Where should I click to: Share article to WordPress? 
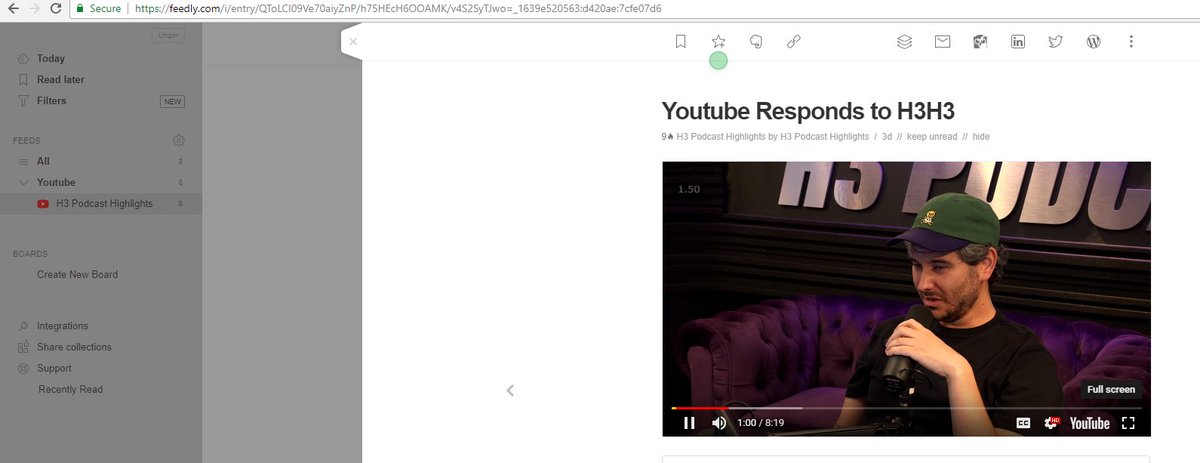tap(1093, 42)
